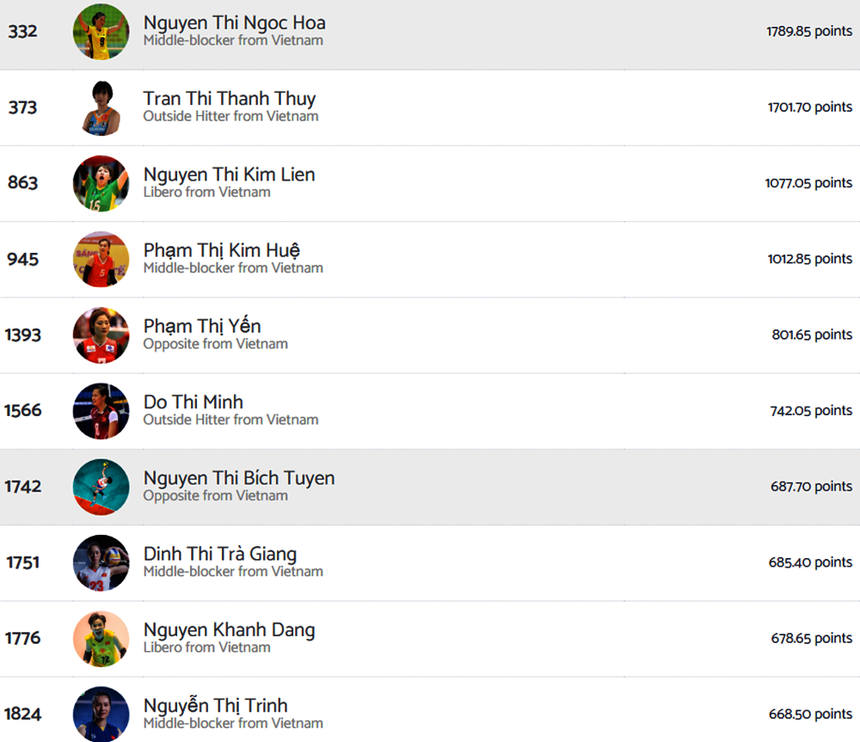This screenshot has width=860, height=742.
Task: Click rank number 1776 in the list
Action: click(x=22, y=638)
